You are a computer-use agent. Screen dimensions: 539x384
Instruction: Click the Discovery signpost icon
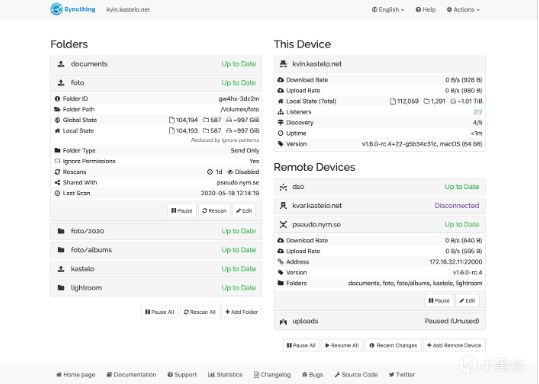point(280,122)
